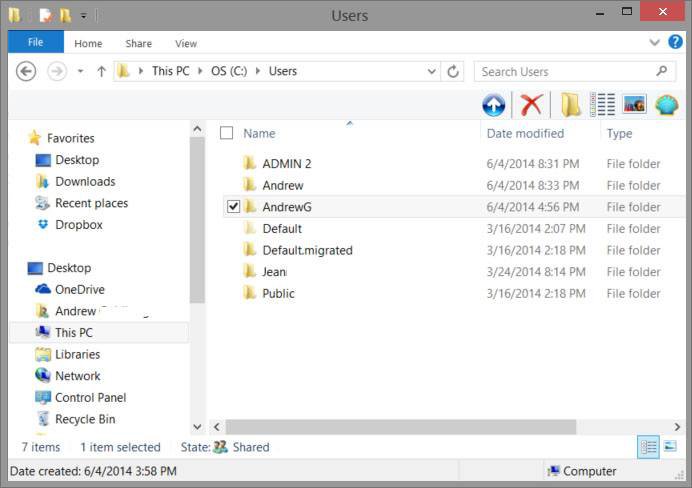Click the up one level arrow

pyautogui.click(x=101, y=72)
